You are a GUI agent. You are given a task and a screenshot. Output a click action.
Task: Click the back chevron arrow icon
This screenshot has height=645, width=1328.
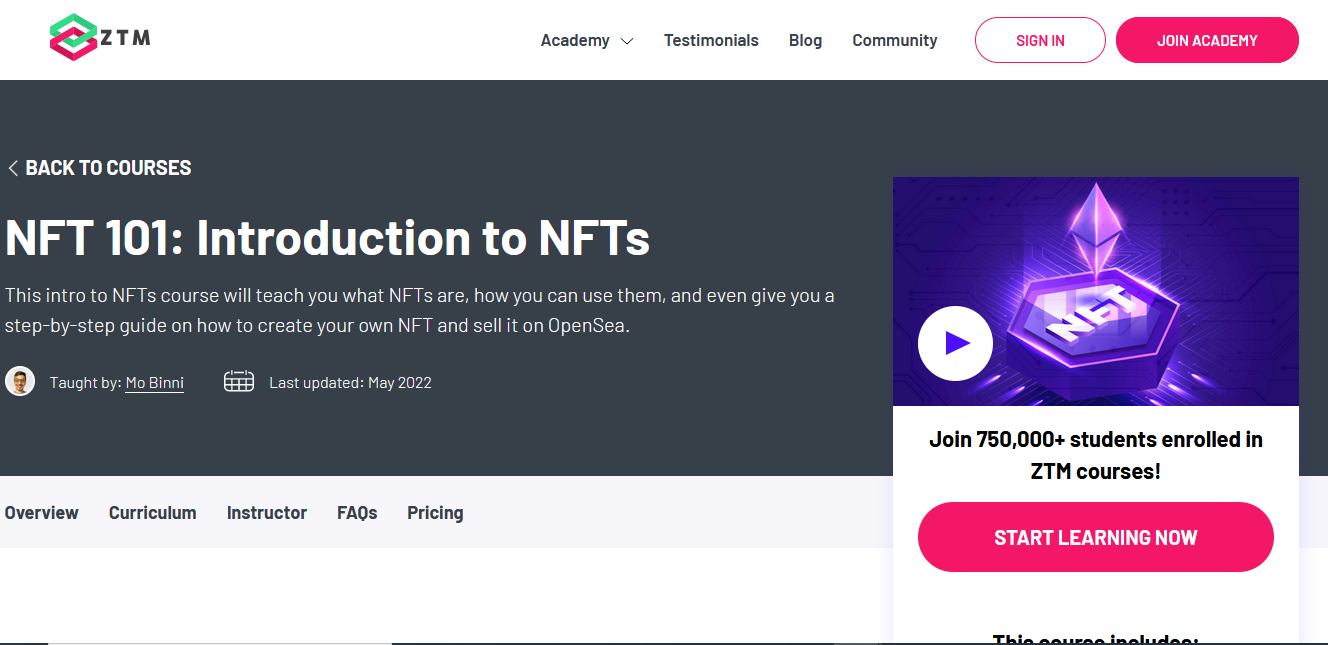13,168
